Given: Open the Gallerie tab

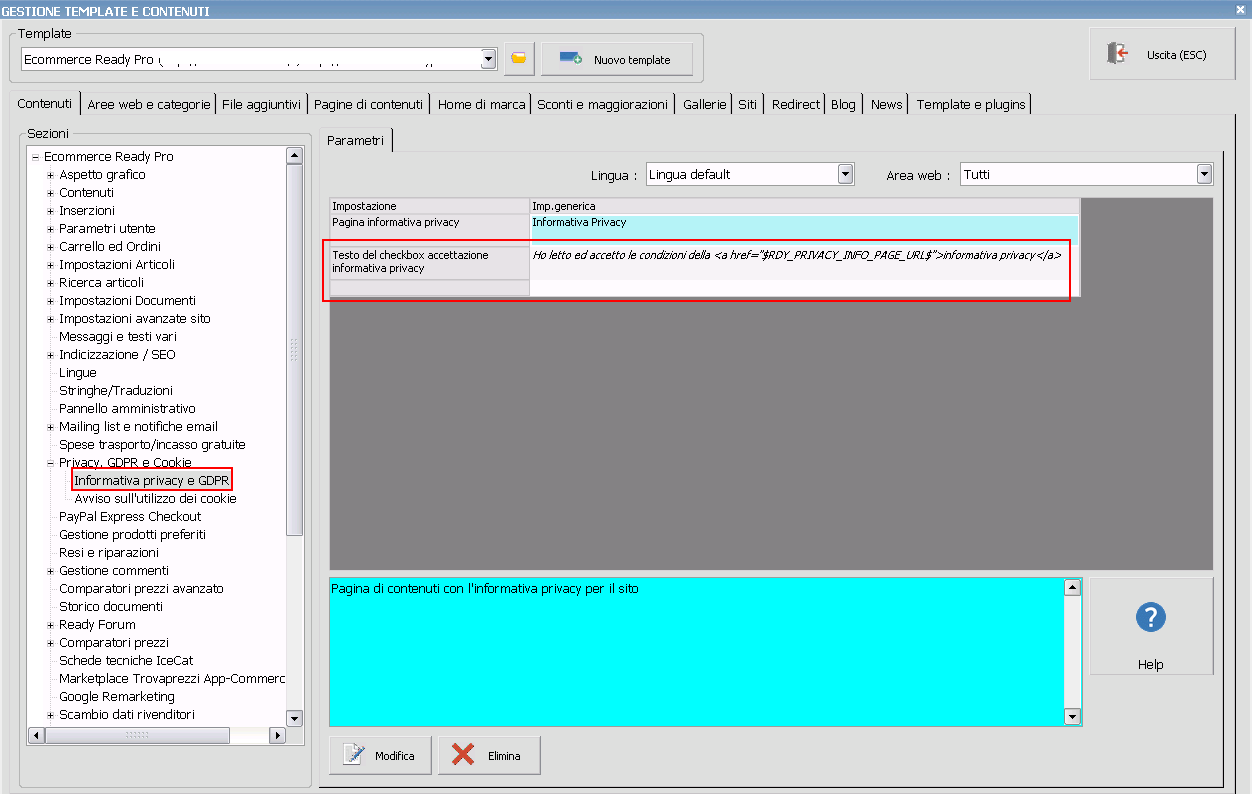Looking at the screenshot, I should (x=705, y=104).
